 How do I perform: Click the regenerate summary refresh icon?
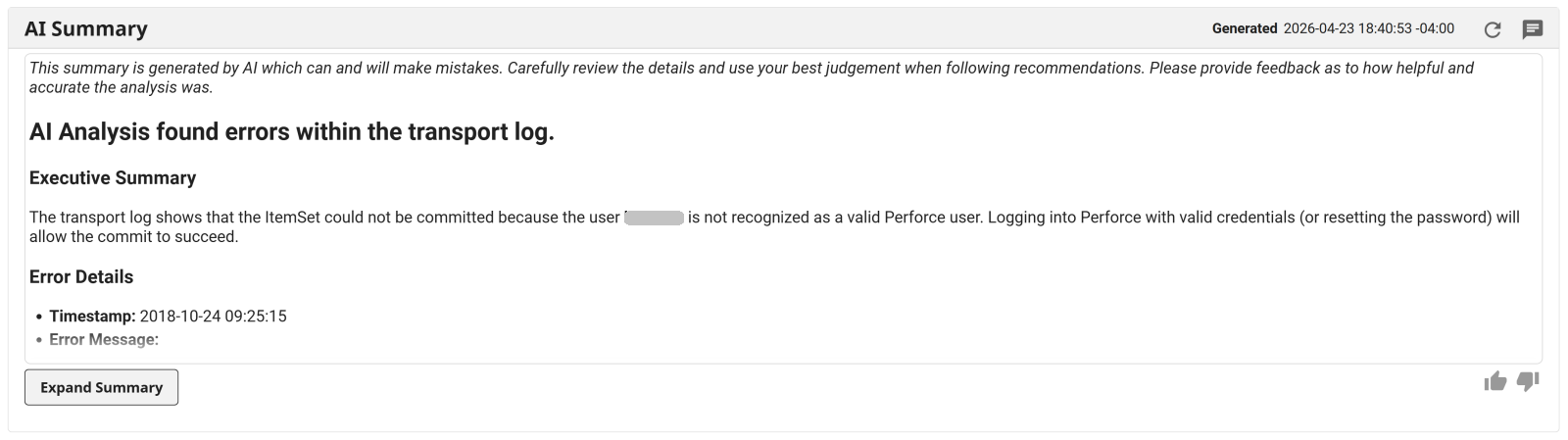click(1493, 29)
